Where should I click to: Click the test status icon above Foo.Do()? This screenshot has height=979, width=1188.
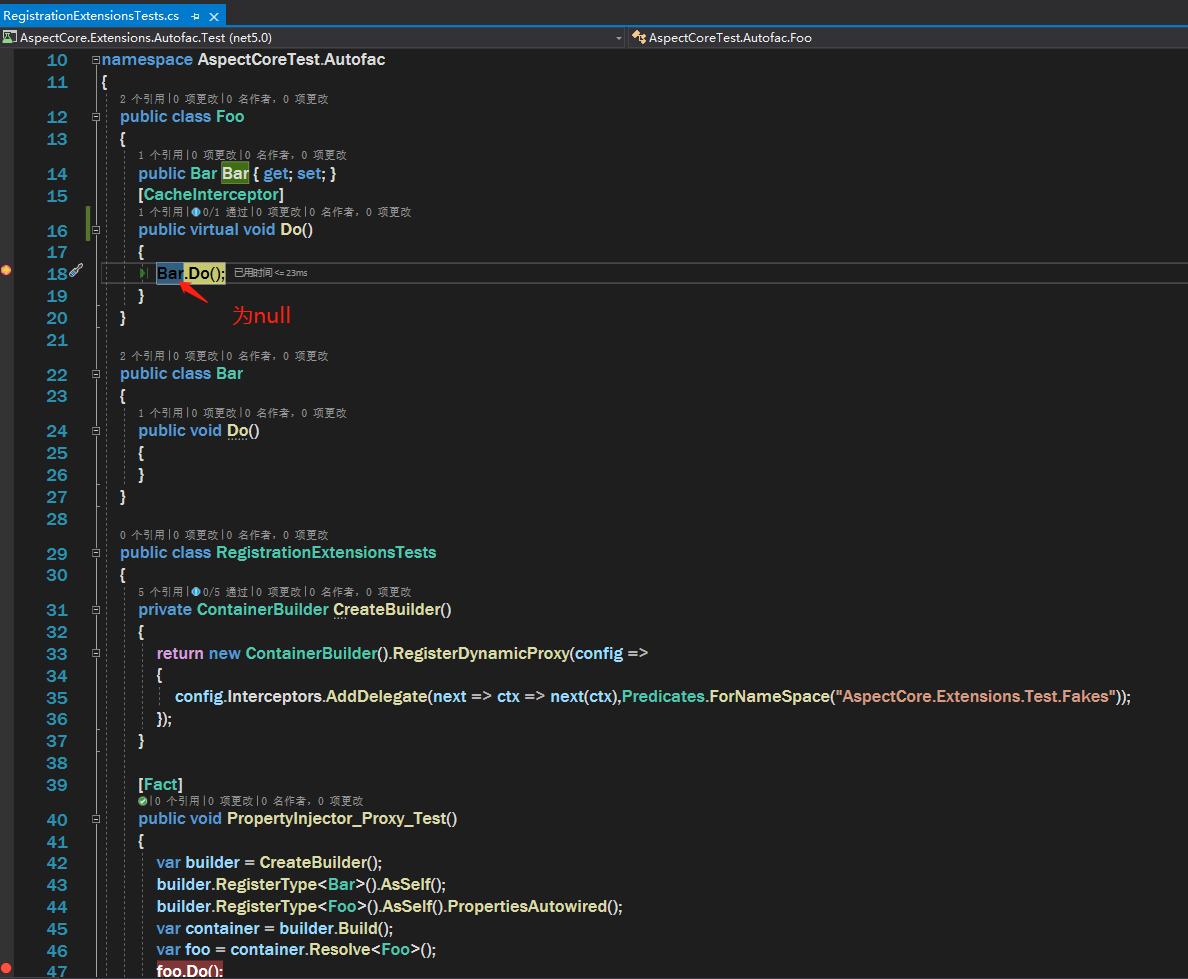tap(196, 212)
